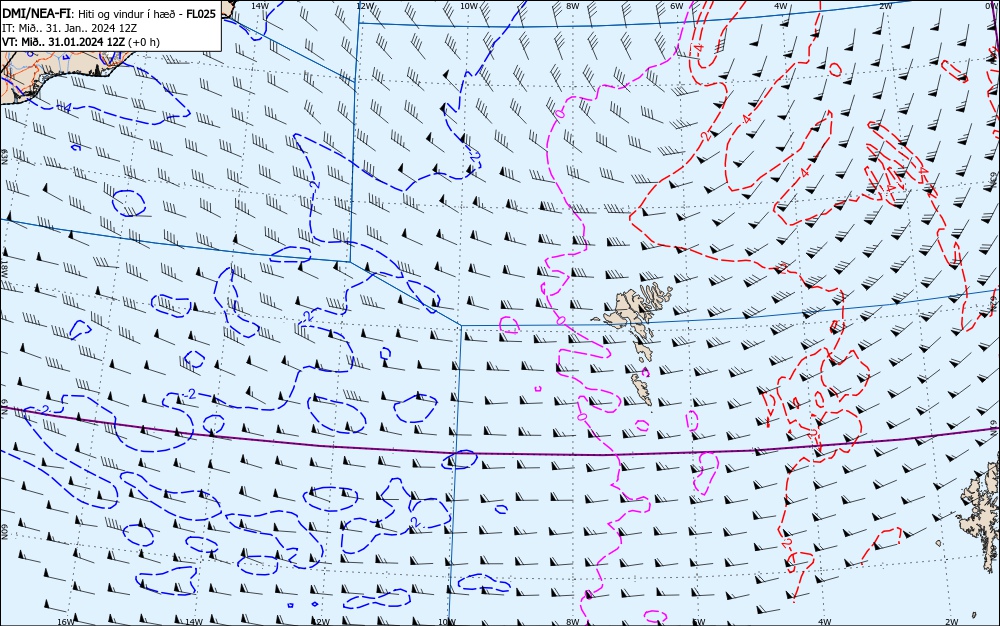This screenshot has width=1000, height=626.
Task: Click the 2W longitude label along the bottom edge
Action: click(x=952, y=622)
